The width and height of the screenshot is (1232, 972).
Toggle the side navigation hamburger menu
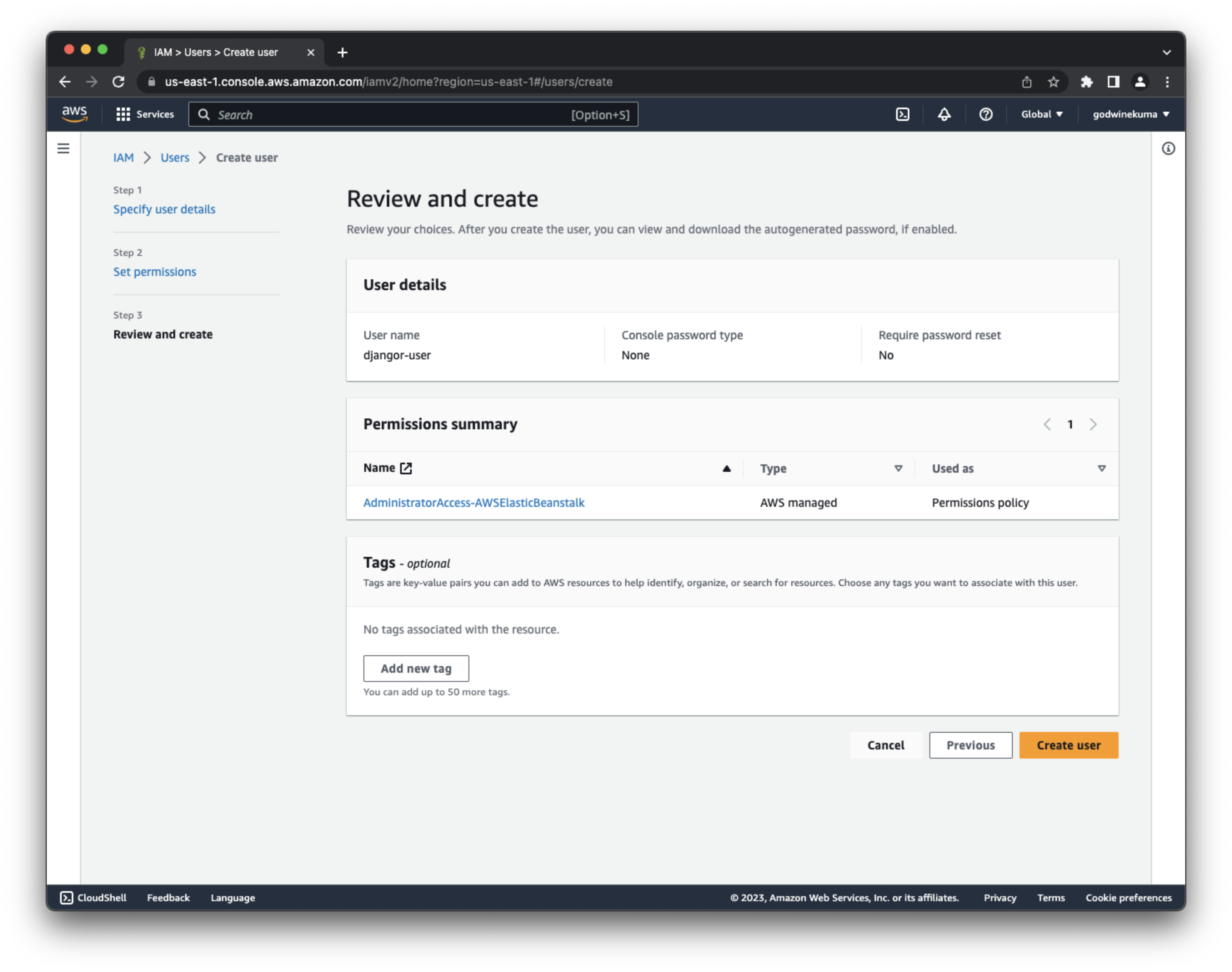63,148
